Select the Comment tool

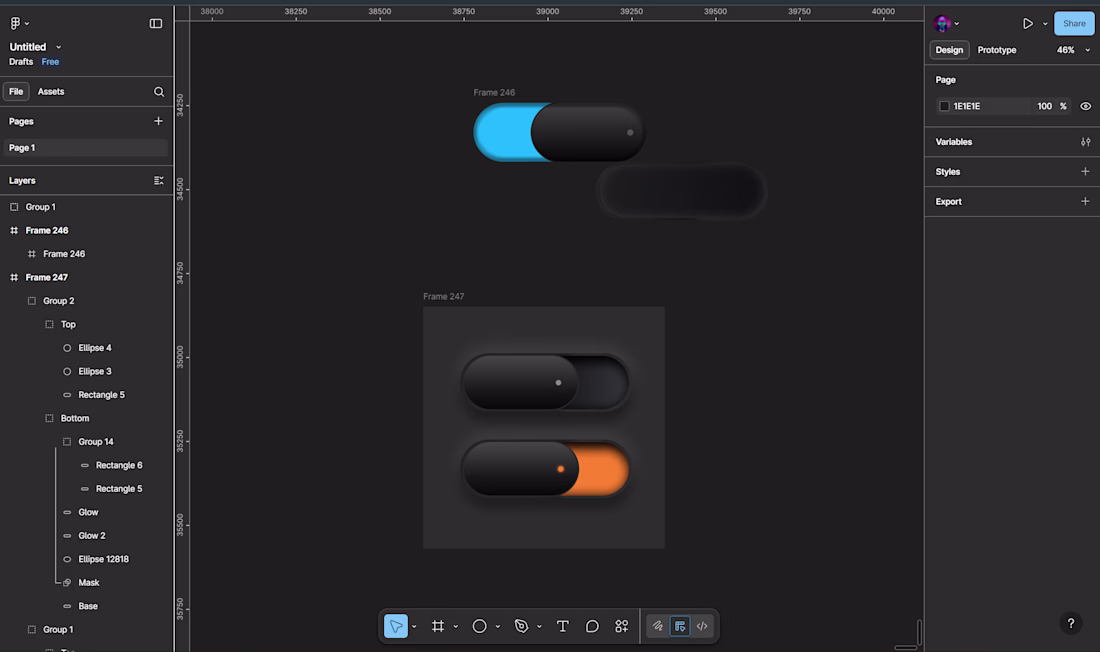click(592, 625)
